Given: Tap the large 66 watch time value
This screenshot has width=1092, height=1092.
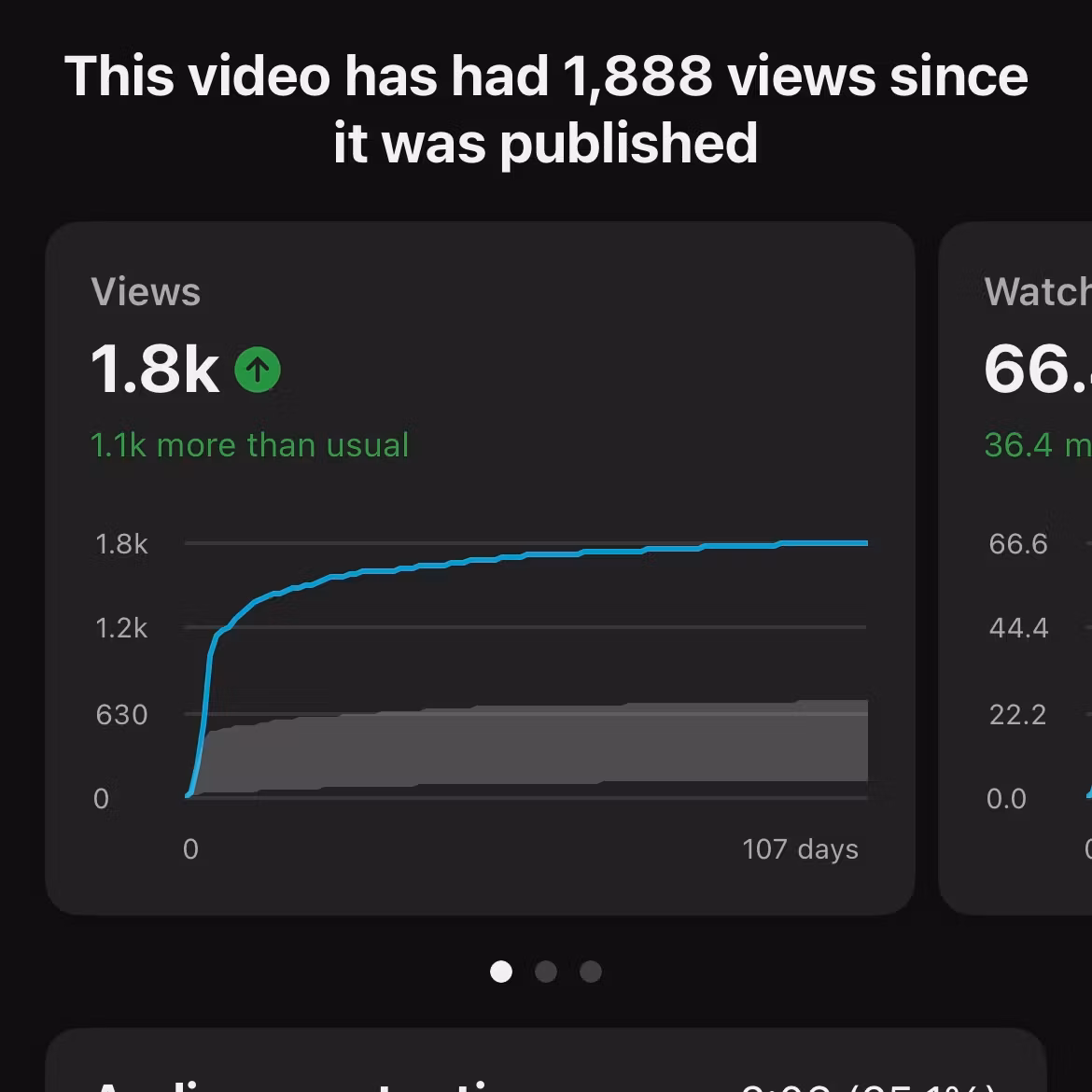Looking at the screenshot, I should (1038, 369).
